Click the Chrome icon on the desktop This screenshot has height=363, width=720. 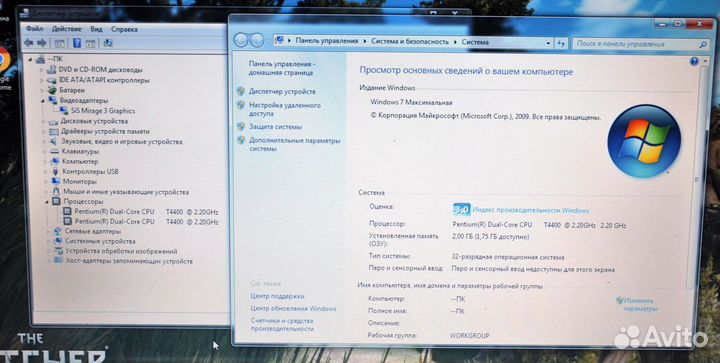click(4, 61)
